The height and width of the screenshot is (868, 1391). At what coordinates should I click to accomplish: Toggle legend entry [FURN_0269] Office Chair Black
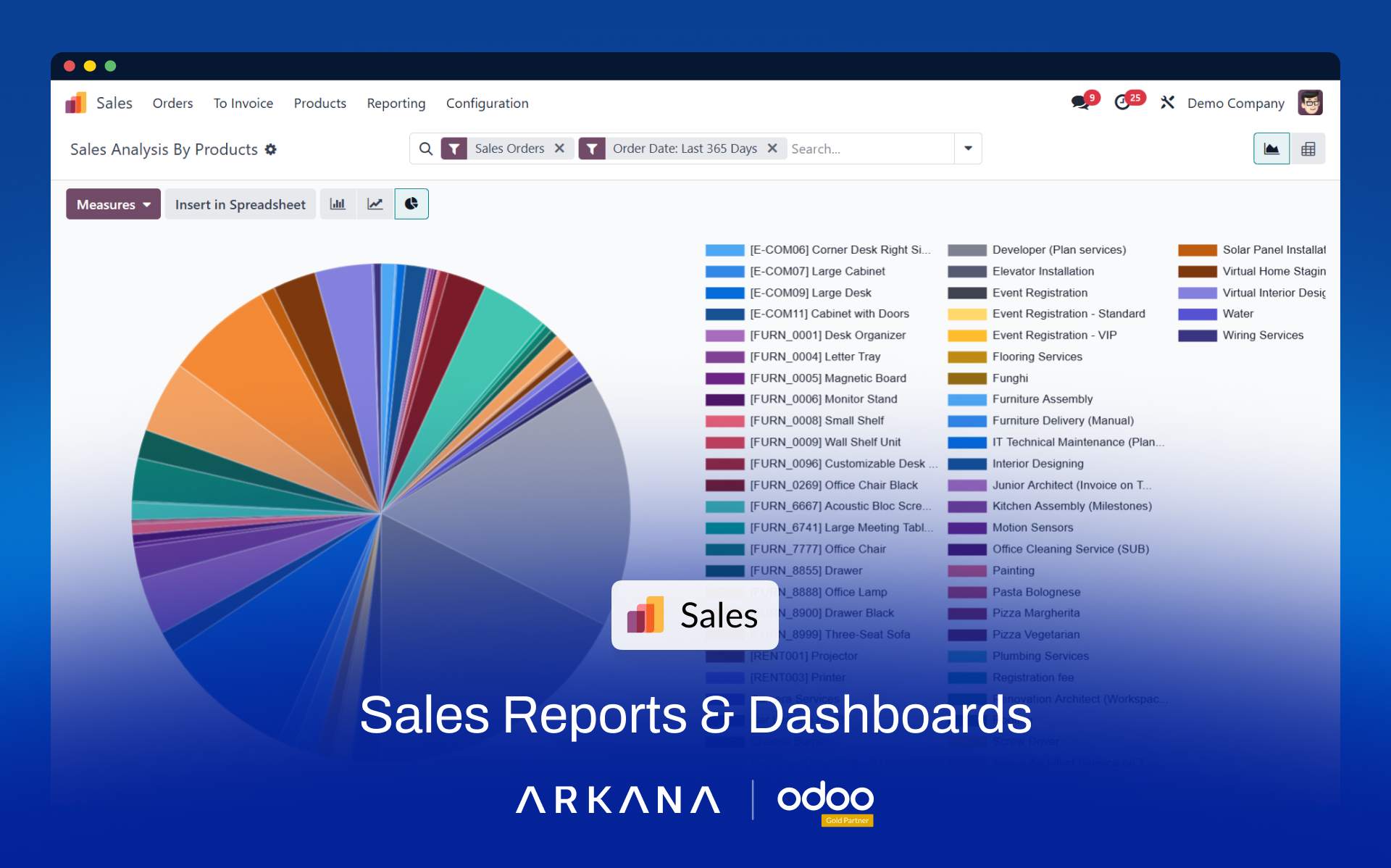(x=812, y=485)
